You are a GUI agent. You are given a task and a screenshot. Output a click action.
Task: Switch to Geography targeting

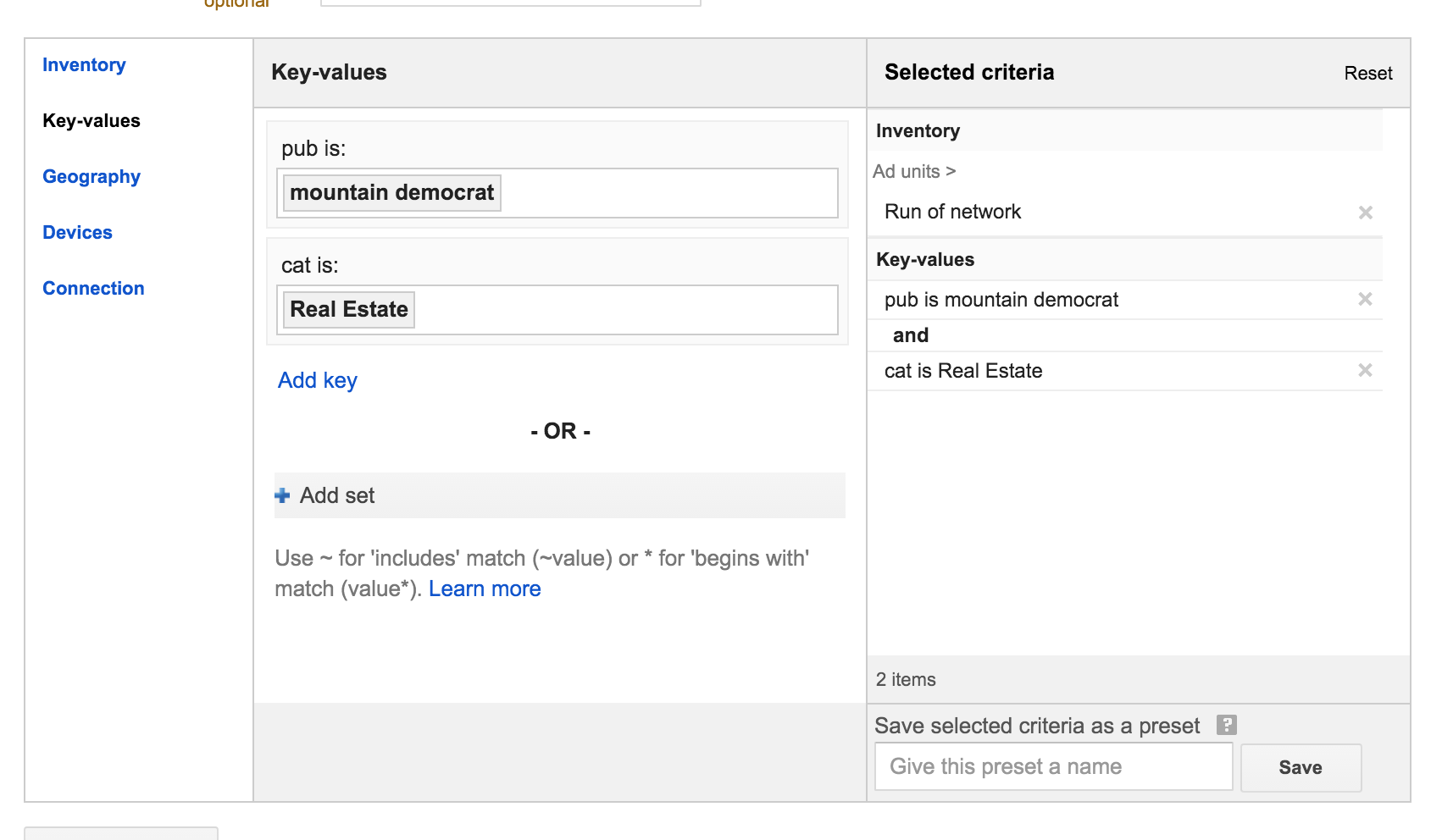coord(92,177)
